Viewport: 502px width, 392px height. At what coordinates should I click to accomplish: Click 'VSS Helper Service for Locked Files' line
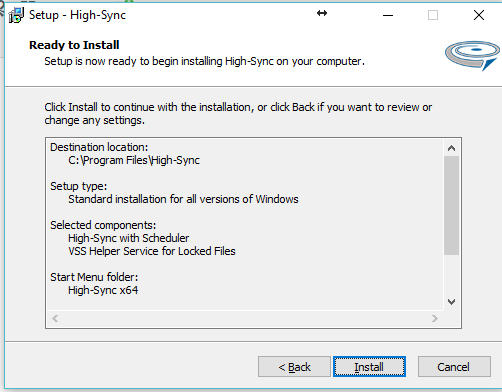152,251
